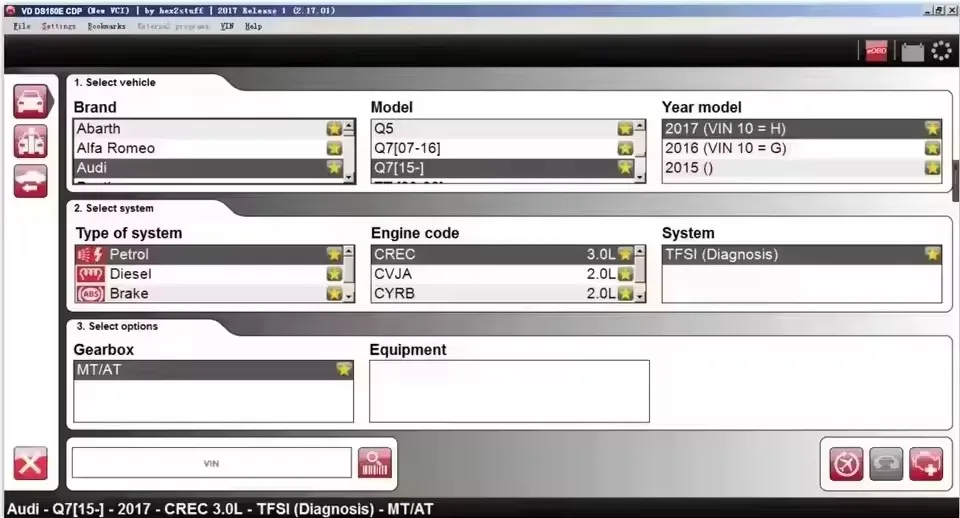Toggle favorite star for Brake system
The image size is (960, 518).
(x=334, y=293)
